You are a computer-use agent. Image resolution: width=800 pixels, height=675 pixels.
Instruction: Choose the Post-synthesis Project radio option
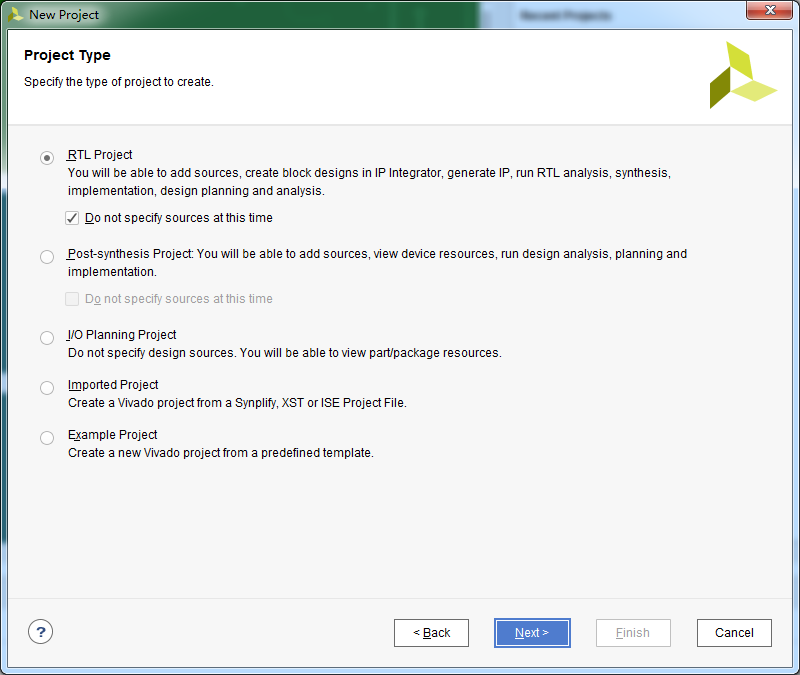(x=47, y=257)
